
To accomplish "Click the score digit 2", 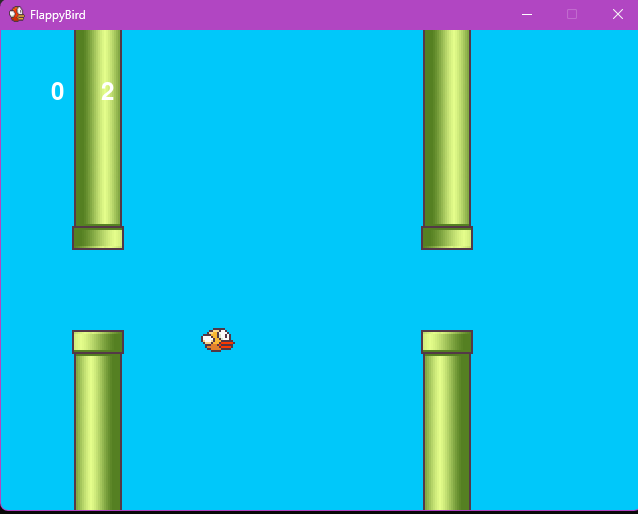I will pos(107,91).
